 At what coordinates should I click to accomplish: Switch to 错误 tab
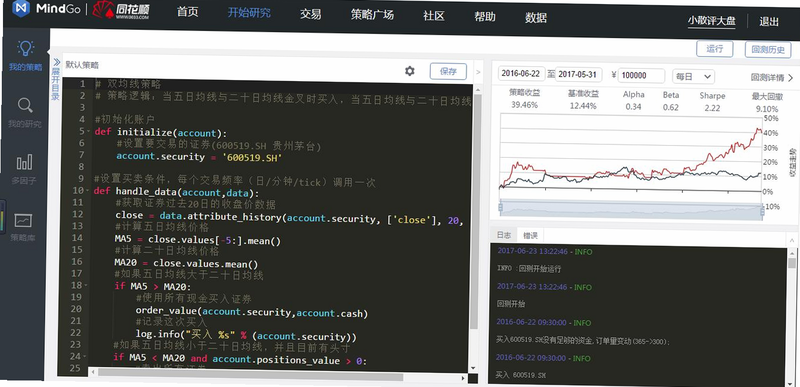(x=530, y=236)
